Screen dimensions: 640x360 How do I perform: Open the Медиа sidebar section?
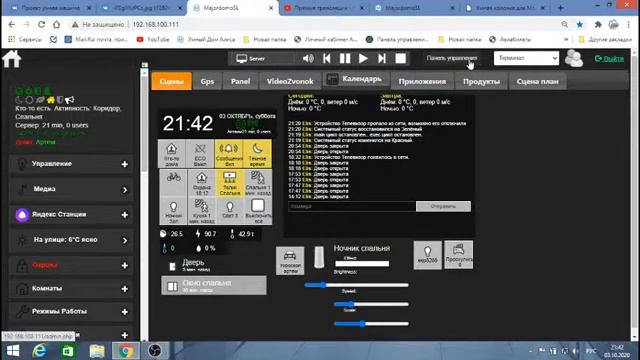click(71, 189)
